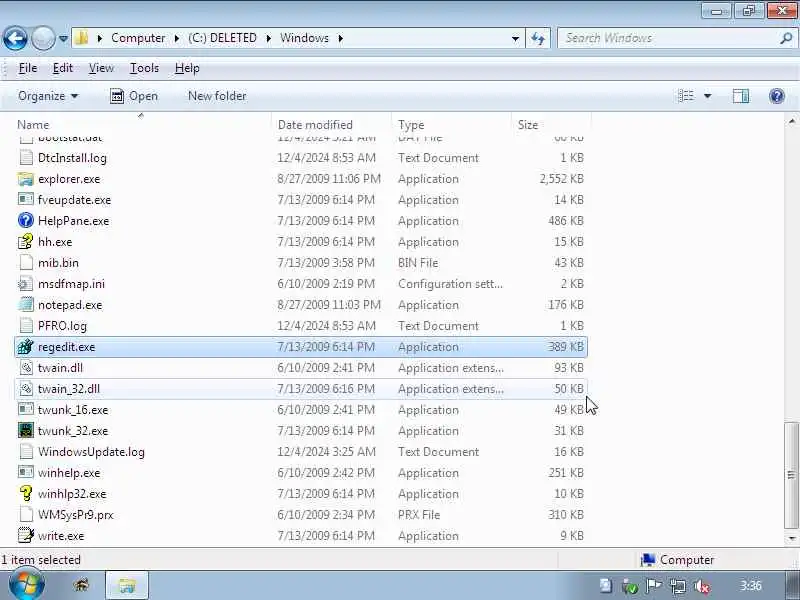Click the blue Help question mark icon
Screen dimensions: 800x600
tap(777, 96)
